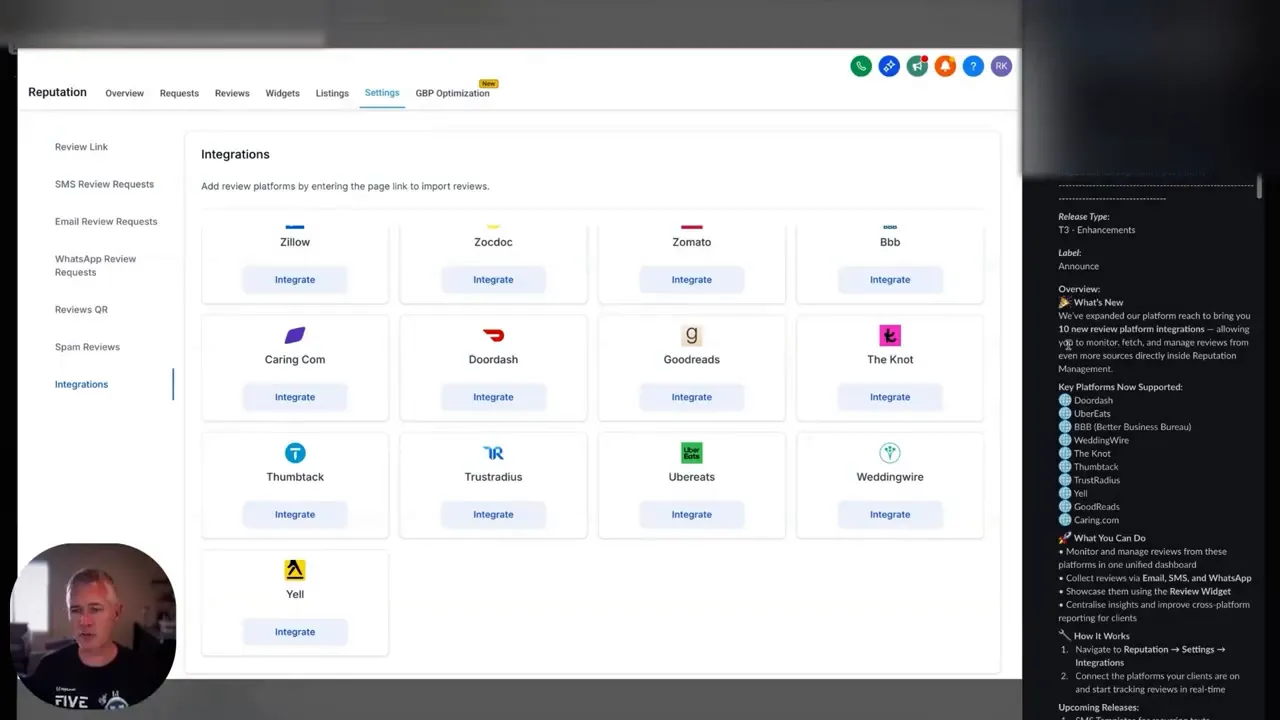Integrate the Goodreads platform

coord(691,397)
